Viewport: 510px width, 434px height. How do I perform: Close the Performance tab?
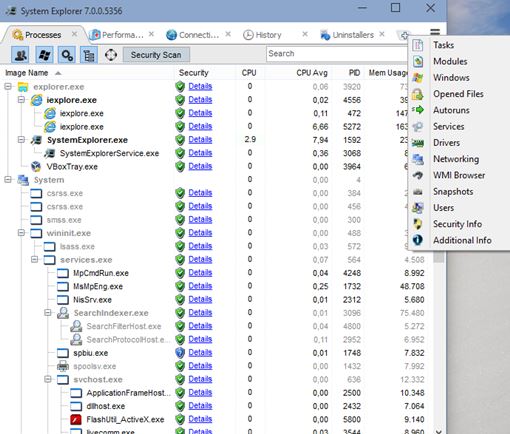pyautogui.click(x=151, y=34)
